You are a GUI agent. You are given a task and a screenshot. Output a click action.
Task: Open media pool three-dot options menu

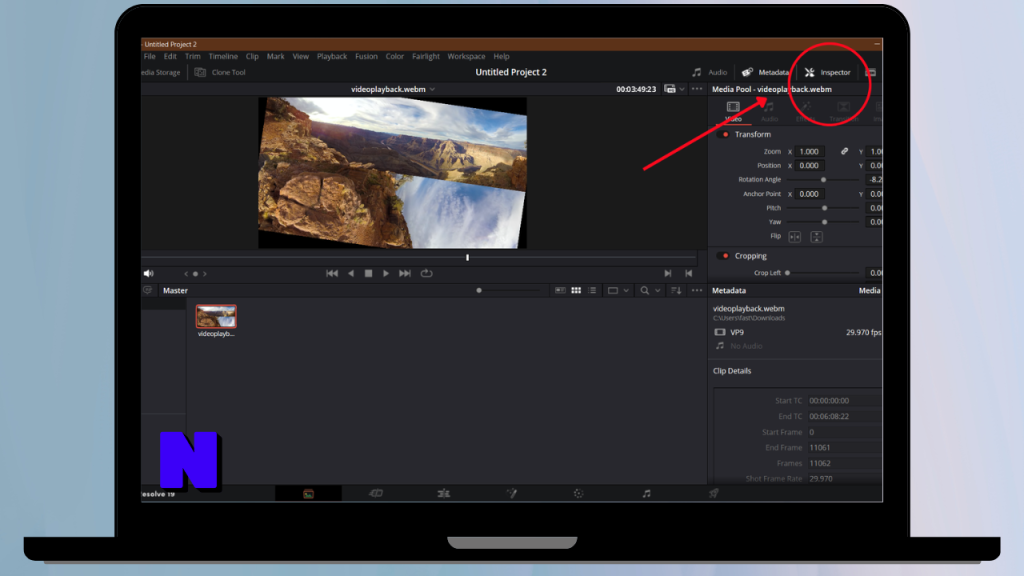coord(697,291)
